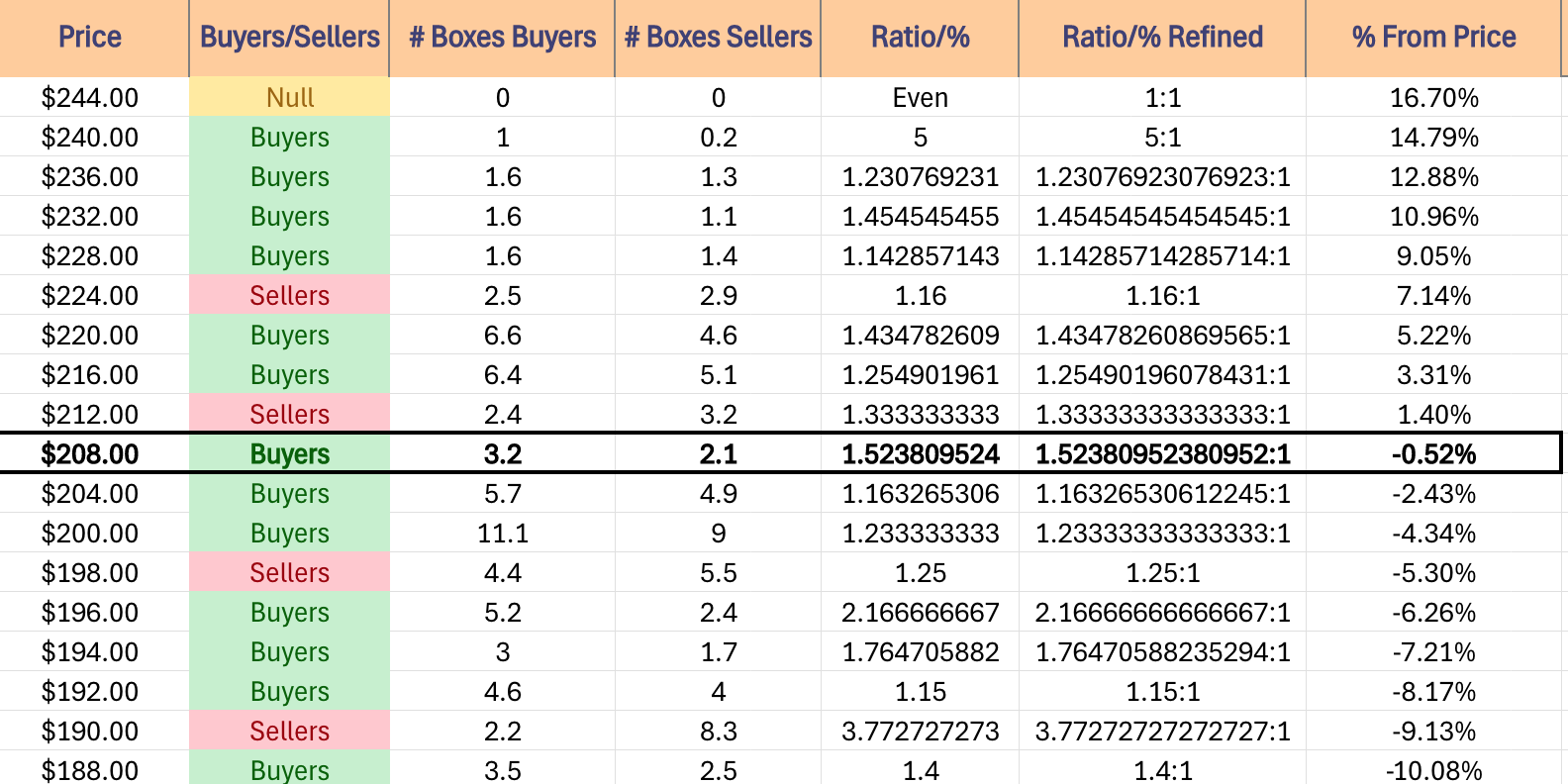Select the Ratio/% Refined header cell
The image size is (1568, 784).
pyautogui.click(x=1162, y=38)
